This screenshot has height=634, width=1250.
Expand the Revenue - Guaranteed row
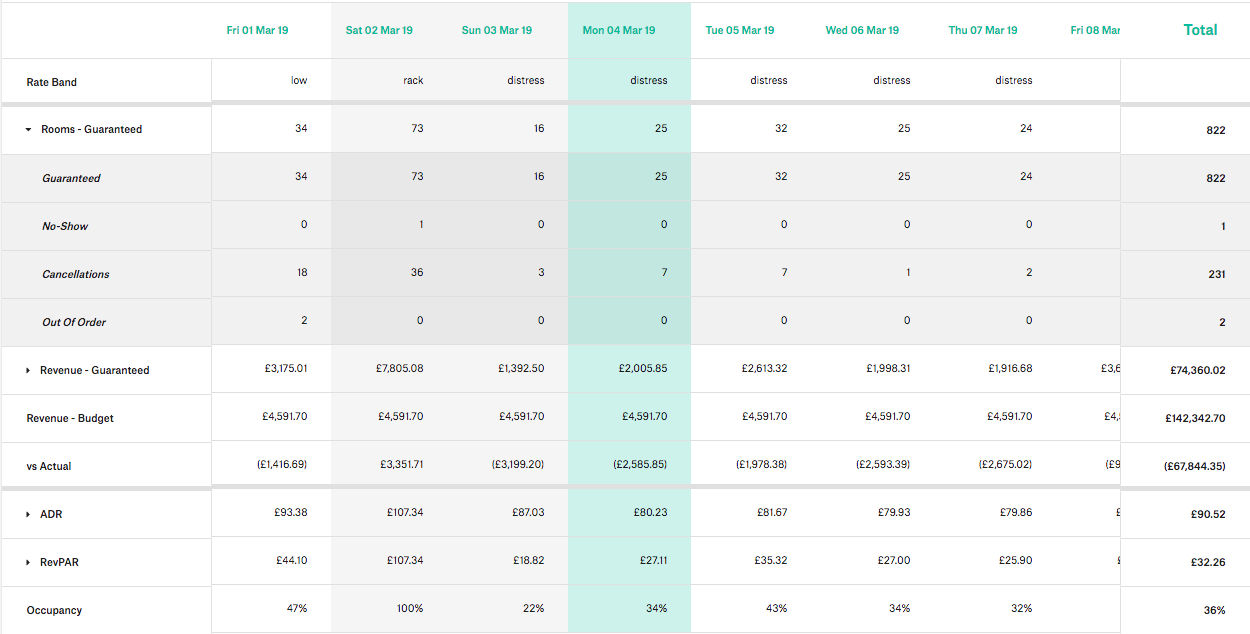(28, 371)
